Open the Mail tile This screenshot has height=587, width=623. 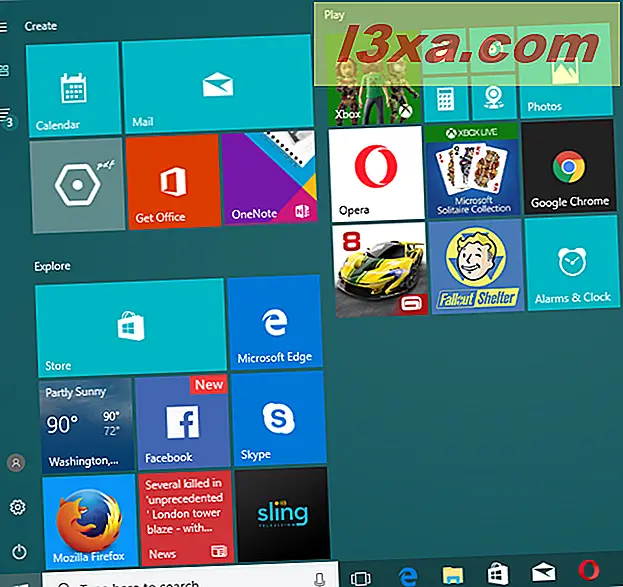(x=218, y=84)
